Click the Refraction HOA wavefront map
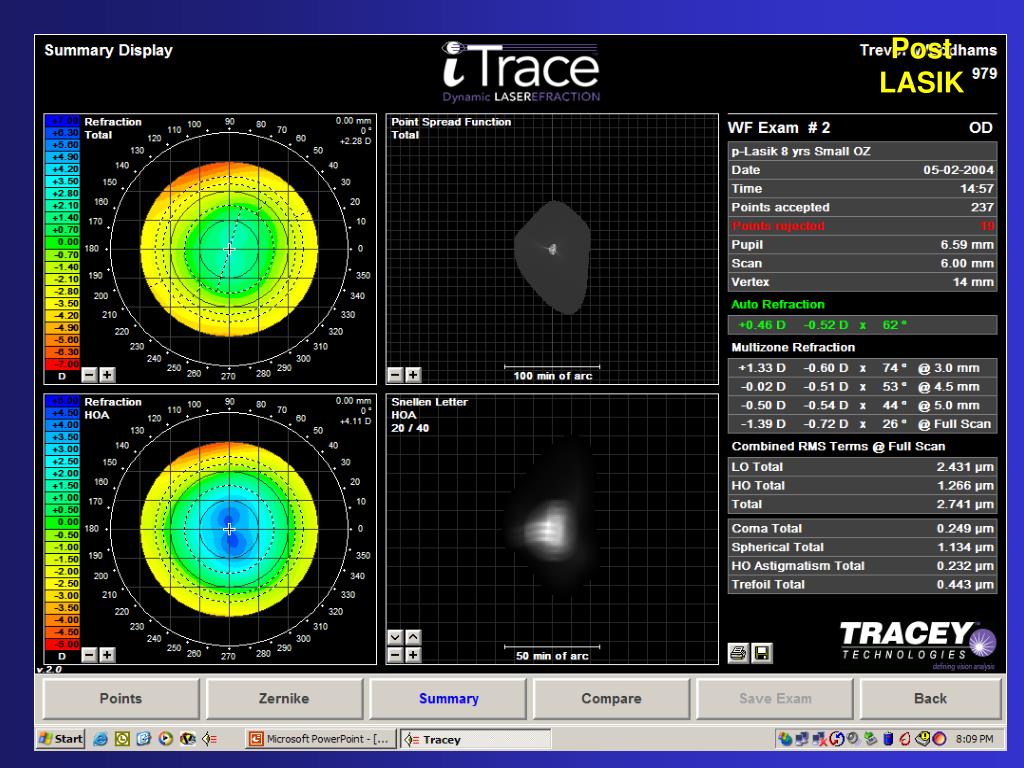 229,529
